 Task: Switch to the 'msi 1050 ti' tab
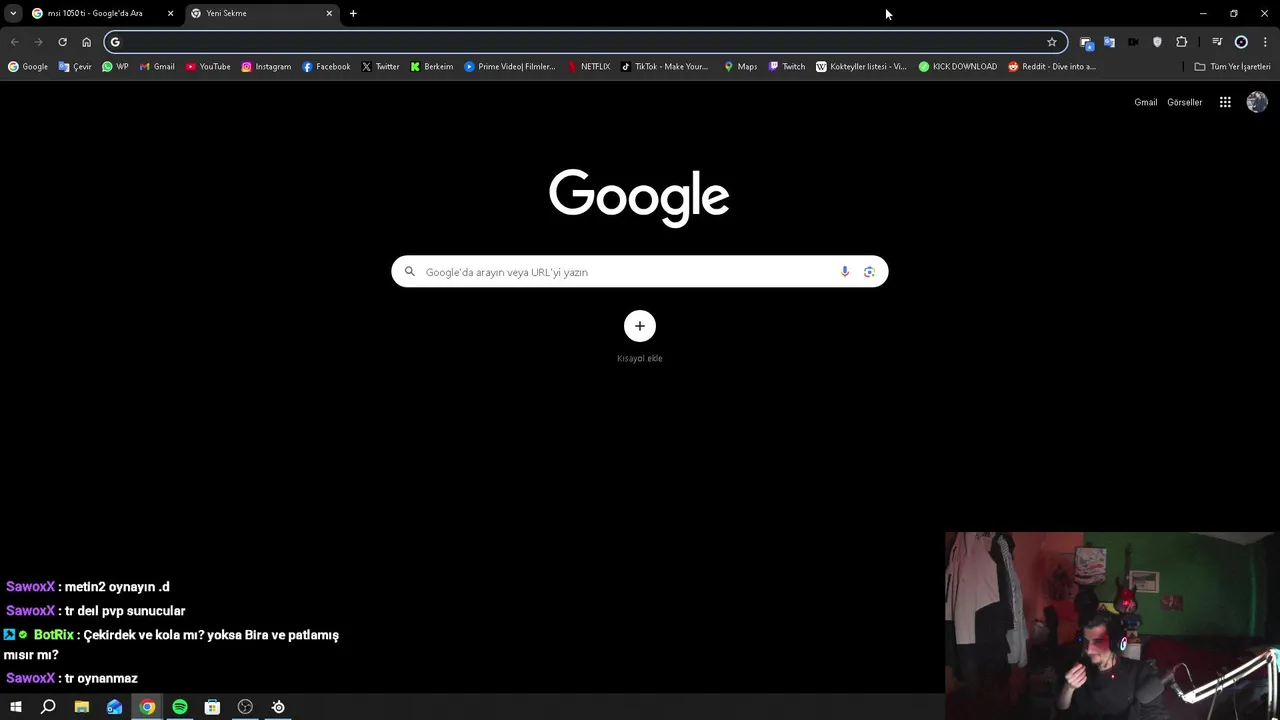click(95, 13)
